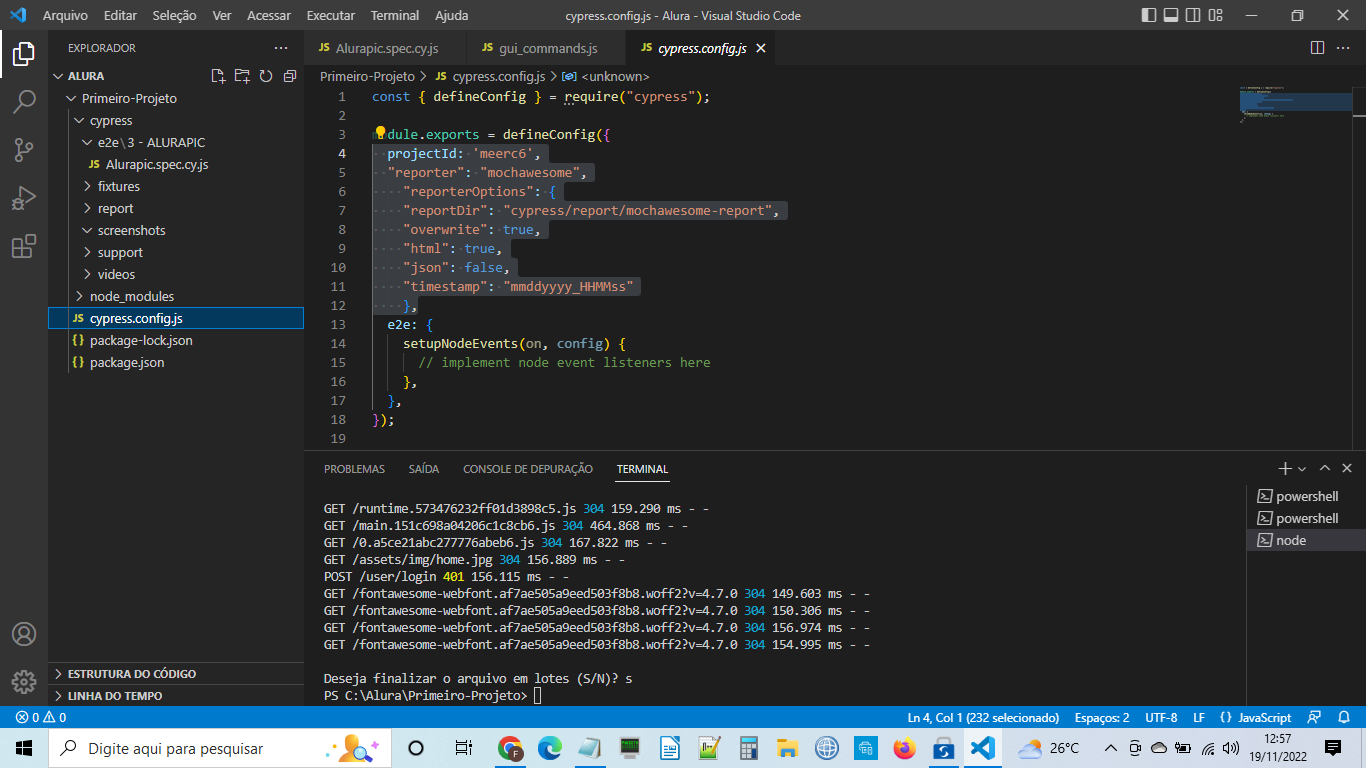Open Firefox from the taskbar
Viewport: 1366px width, 768px height.
click(904, 748)
